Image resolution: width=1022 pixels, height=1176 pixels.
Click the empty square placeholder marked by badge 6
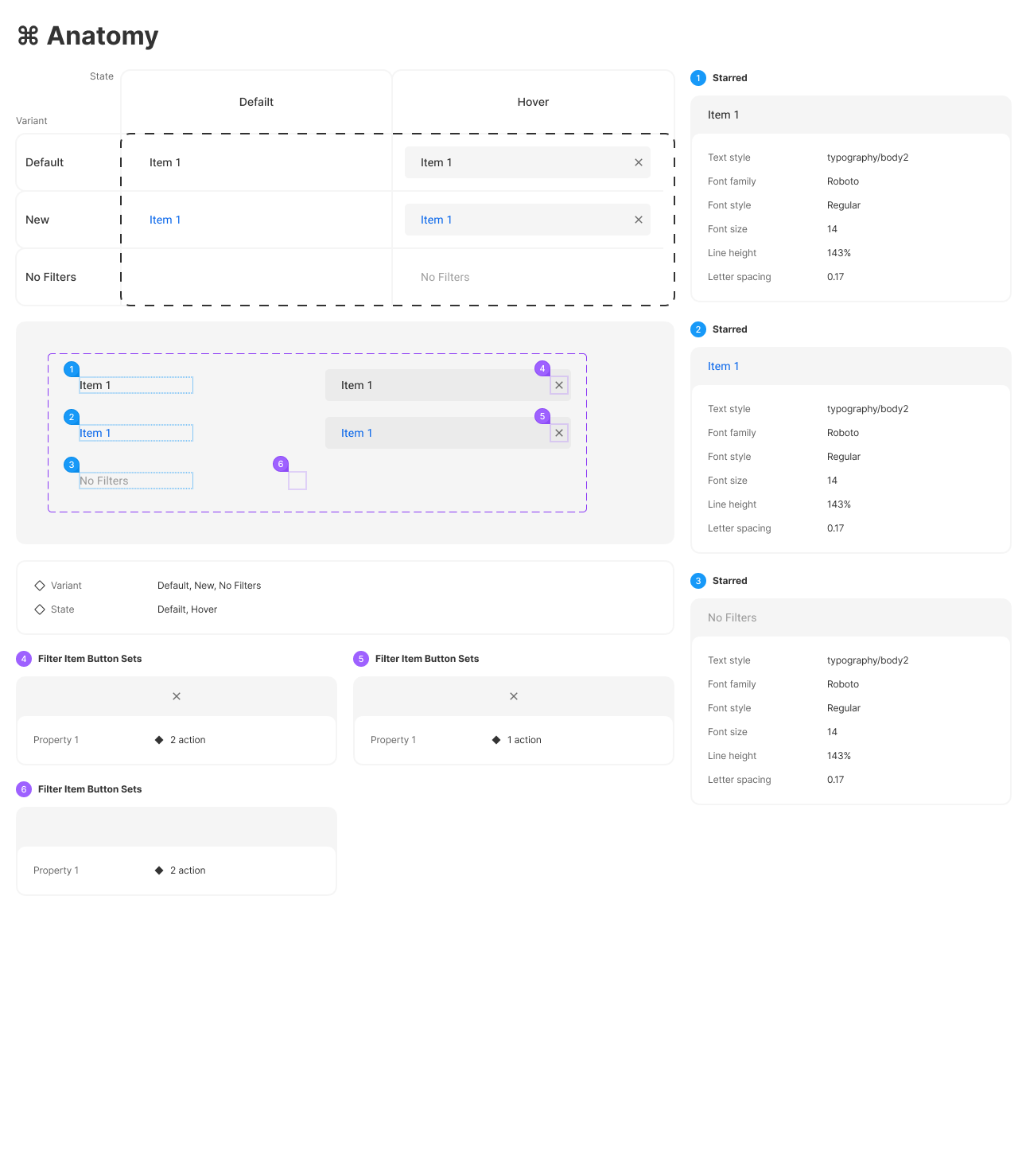(297, 481)
